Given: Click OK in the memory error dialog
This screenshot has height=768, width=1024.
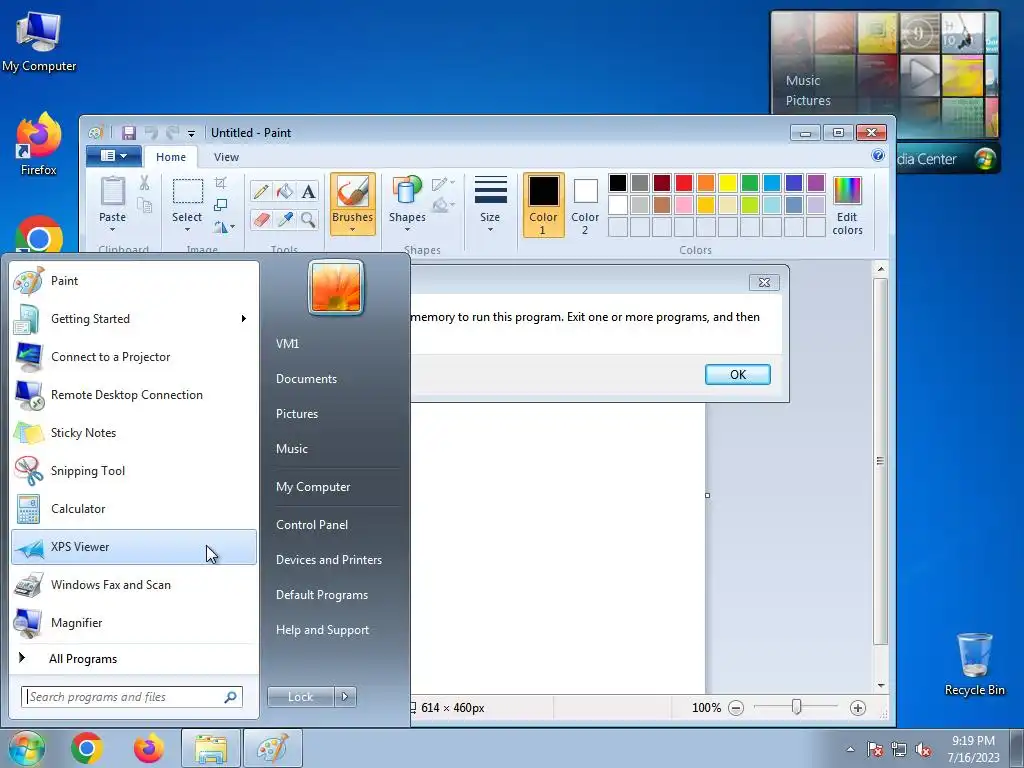Looking at the screenshot, I should pyautogui.click(x=738, y=375).
